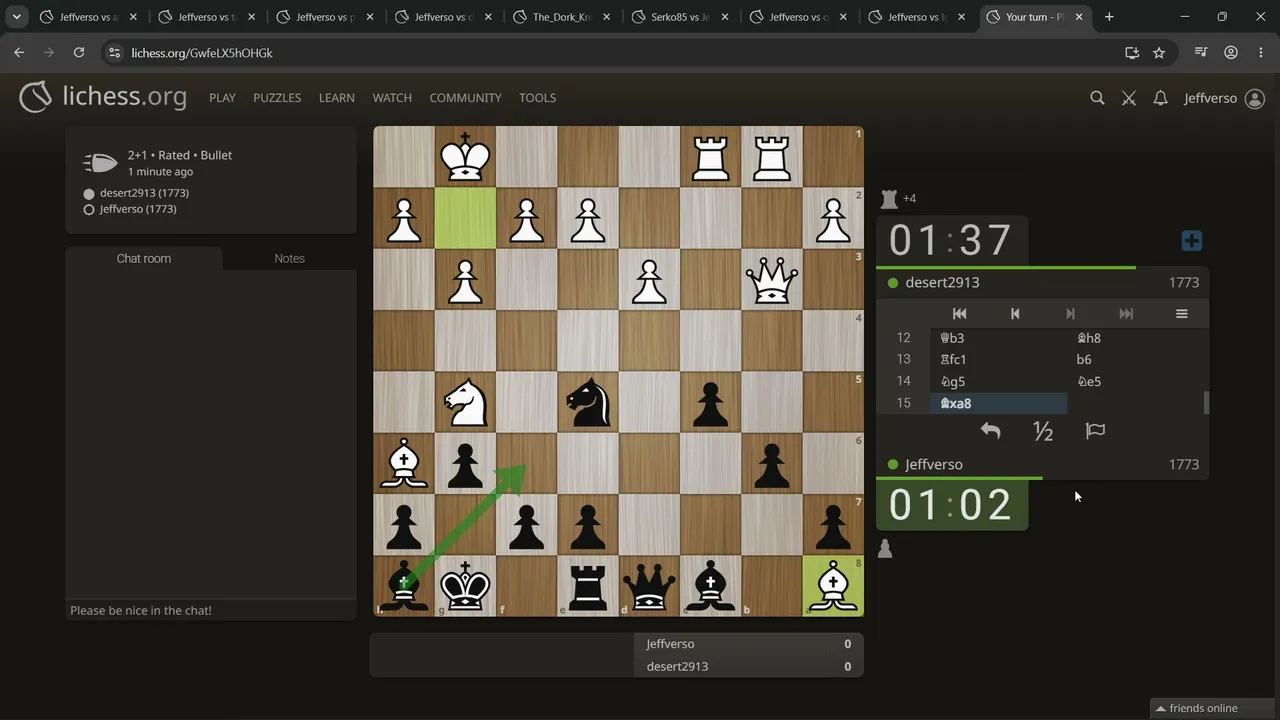This screenshot has width=1280, height=720.
Task: Click the white queen on the board
Action: (x=772, y=279)
